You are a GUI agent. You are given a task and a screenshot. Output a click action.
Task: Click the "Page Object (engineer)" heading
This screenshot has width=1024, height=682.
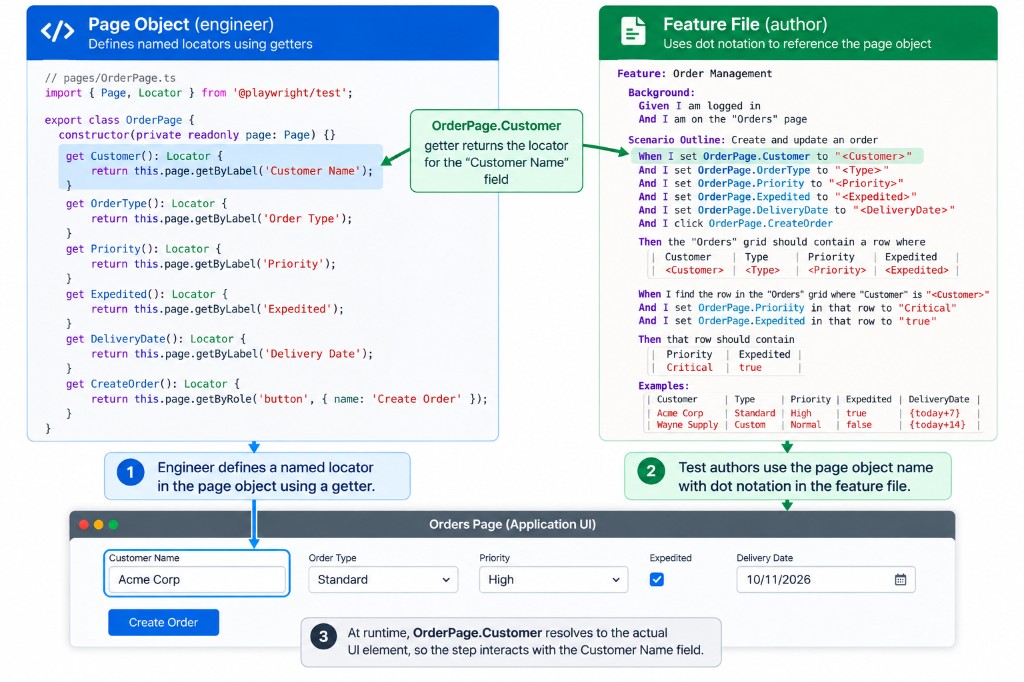(x=181, y=24)
